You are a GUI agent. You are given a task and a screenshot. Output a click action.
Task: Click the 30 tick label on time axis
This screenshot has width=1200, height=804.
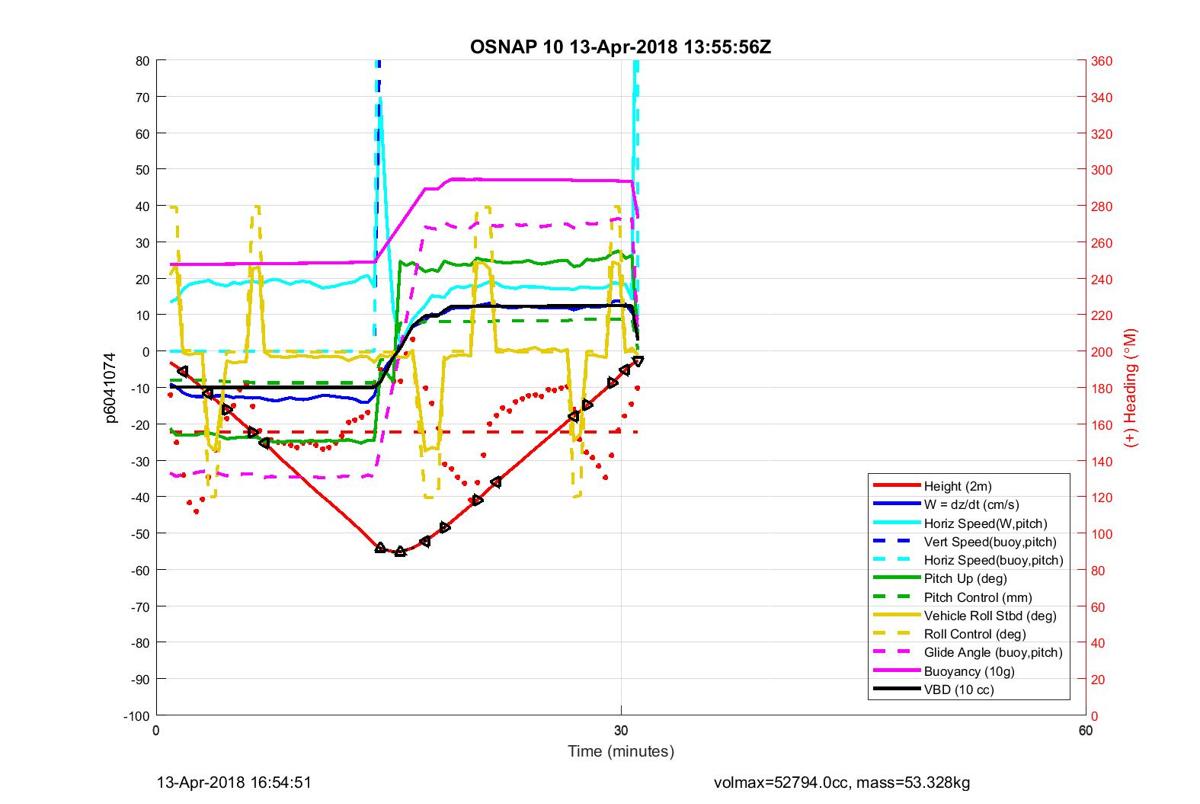click(x=621, y=731)
